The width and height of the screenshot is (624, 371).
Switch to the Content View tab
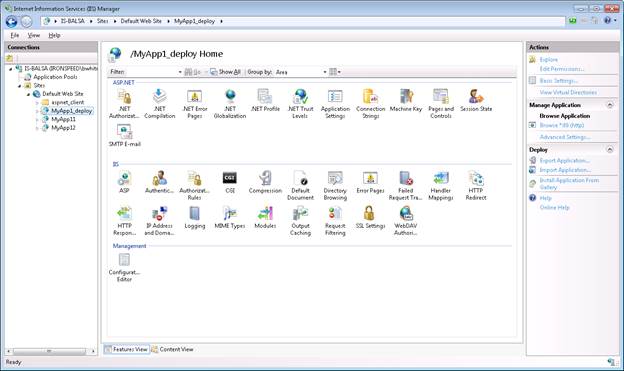click(x=172, y=350)
